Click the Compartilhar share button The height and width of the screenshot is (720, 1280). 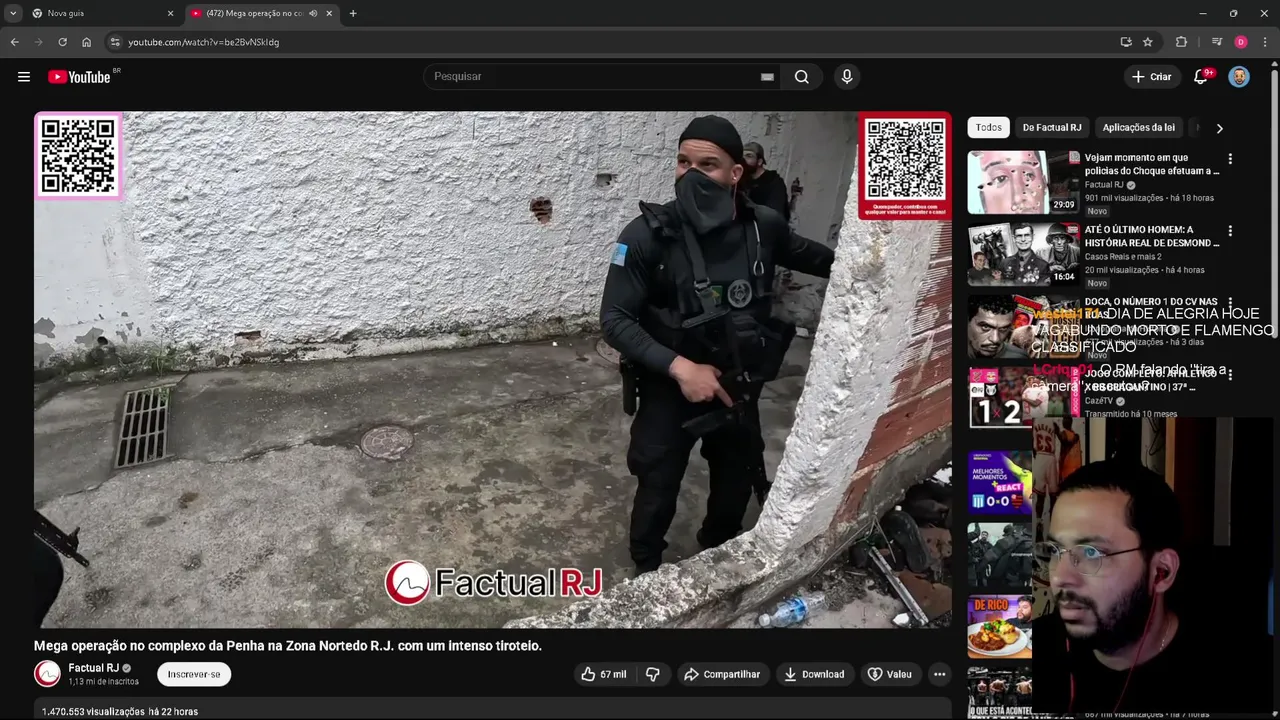pyautogui.click(x=722, y=674)
